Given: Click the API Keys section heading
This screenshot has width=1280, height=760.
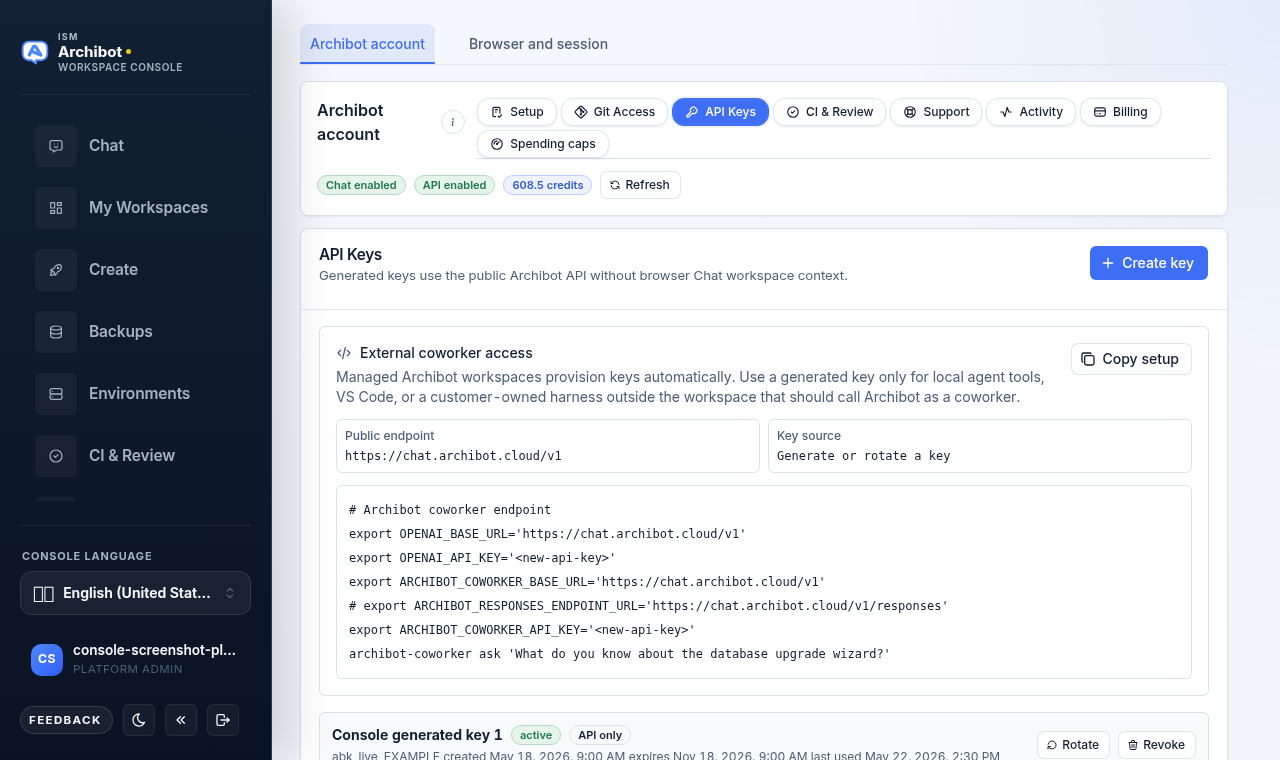Looking at the screenshot, I should 350,255.
